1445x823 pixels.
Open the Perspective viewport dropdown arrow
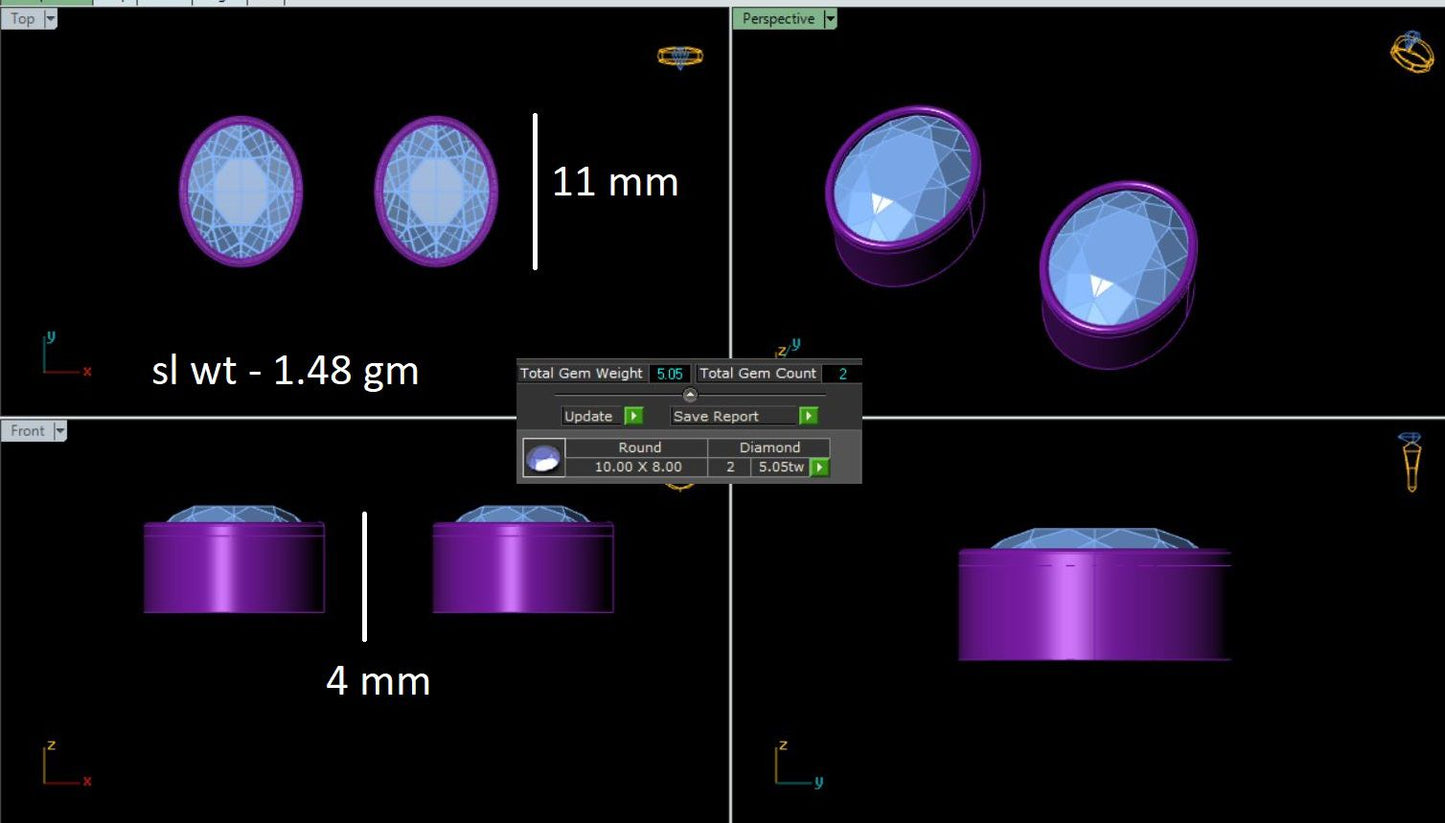tap(828, 19)
